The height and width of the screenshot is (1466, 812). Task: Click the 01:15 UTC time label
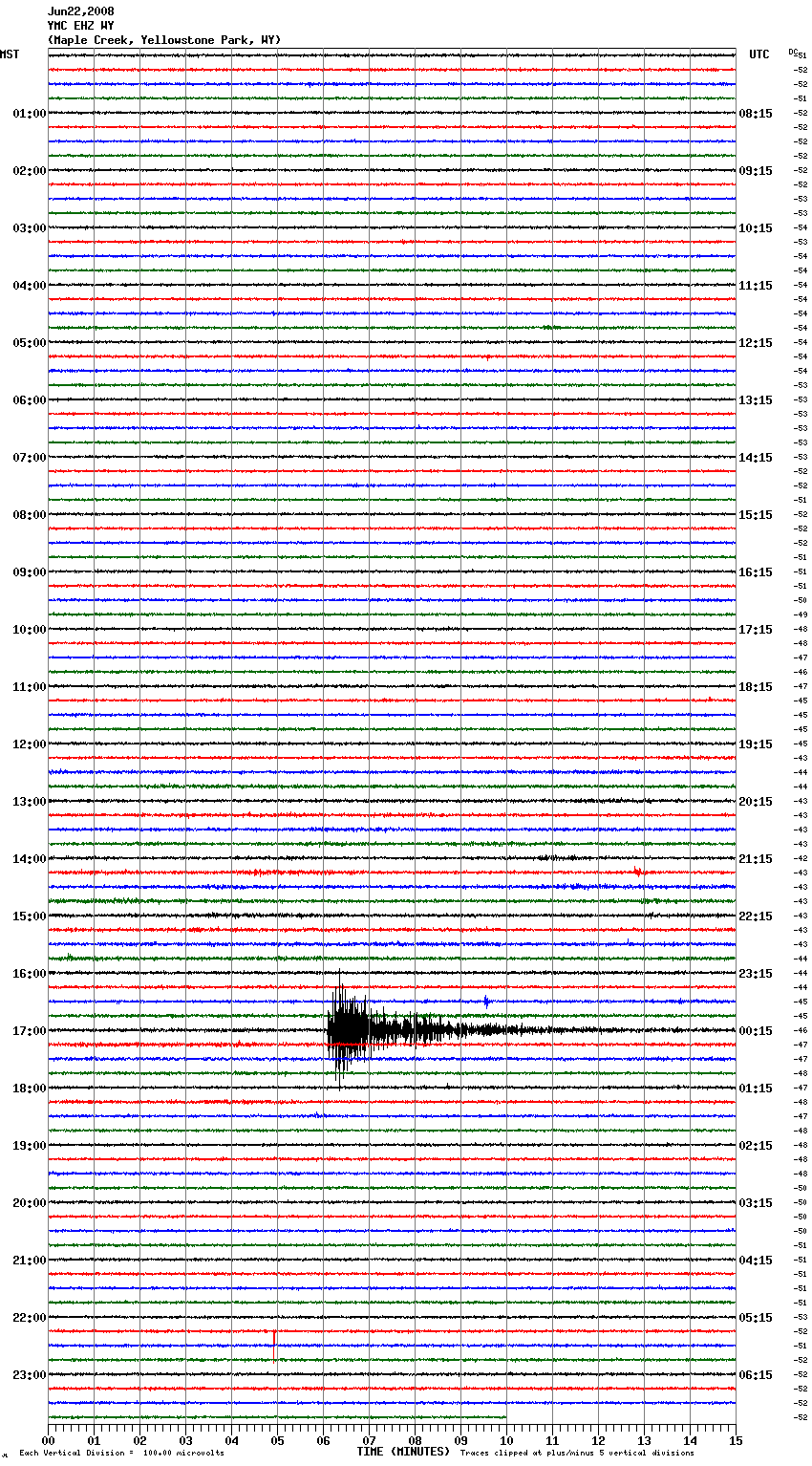pos(756,1089)
